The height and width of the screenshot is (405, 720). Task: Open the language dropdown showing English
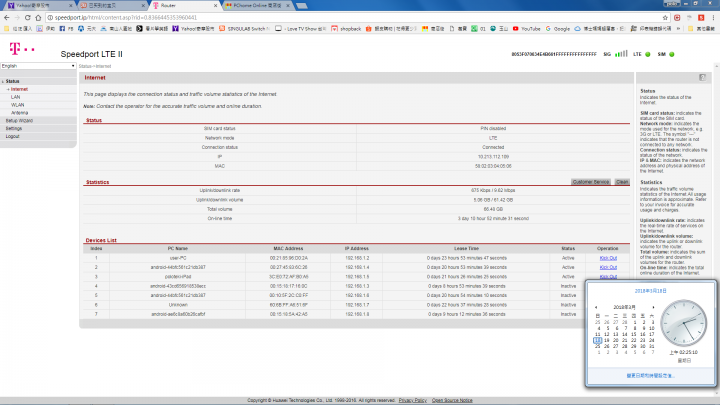pyautogui.click(x=38, y=66)
